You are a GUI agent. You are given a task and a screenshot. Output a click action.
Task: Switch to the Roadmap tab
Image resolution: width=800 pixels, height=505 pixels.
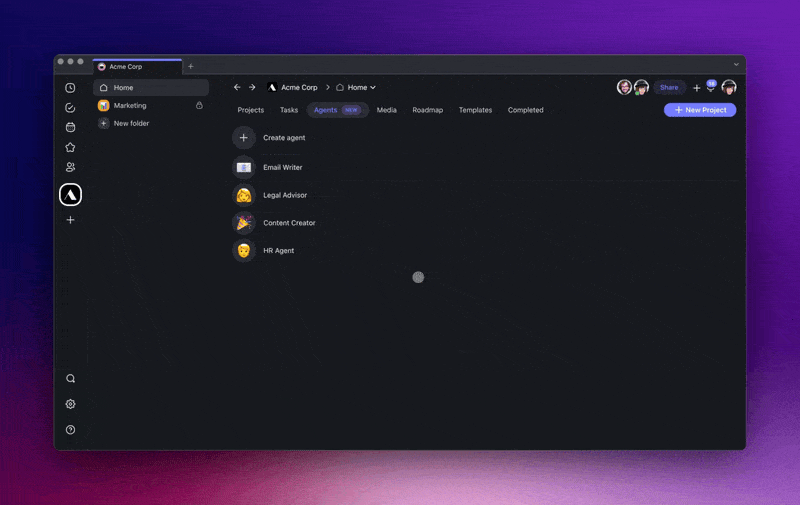point(427,110)
